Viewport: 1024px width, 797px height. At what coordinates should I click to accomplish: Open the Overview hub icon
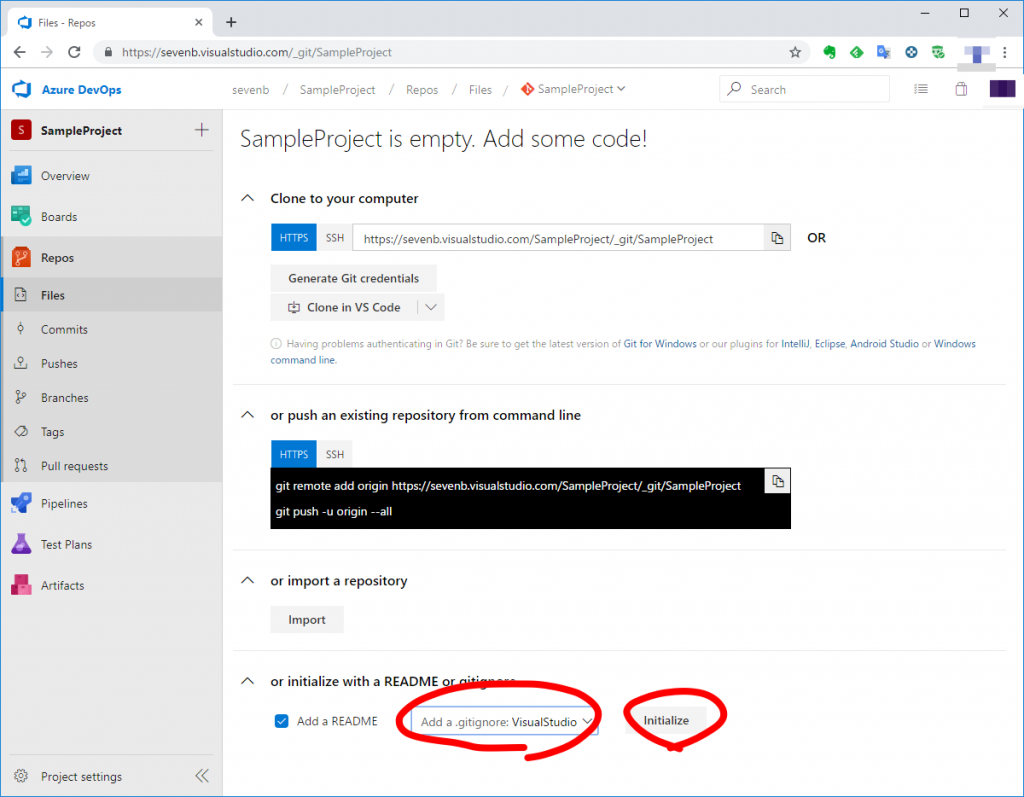pyautogui.click(x=21, y=176)
